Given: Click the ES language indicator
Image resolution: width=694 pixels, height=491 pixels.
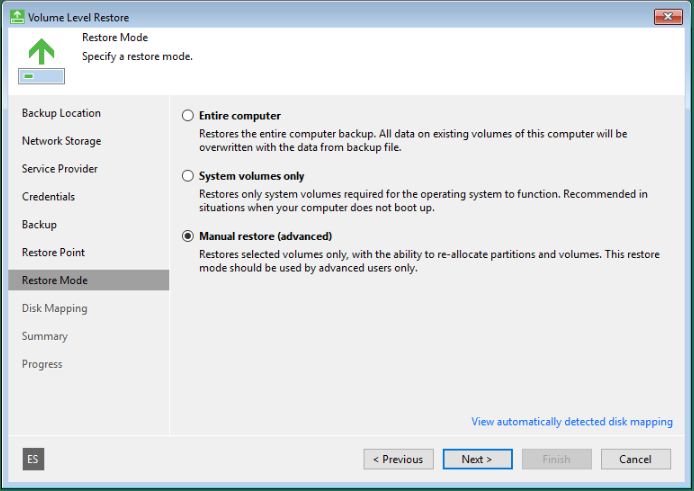Looking at the screenshot, I should coord(33,459).
